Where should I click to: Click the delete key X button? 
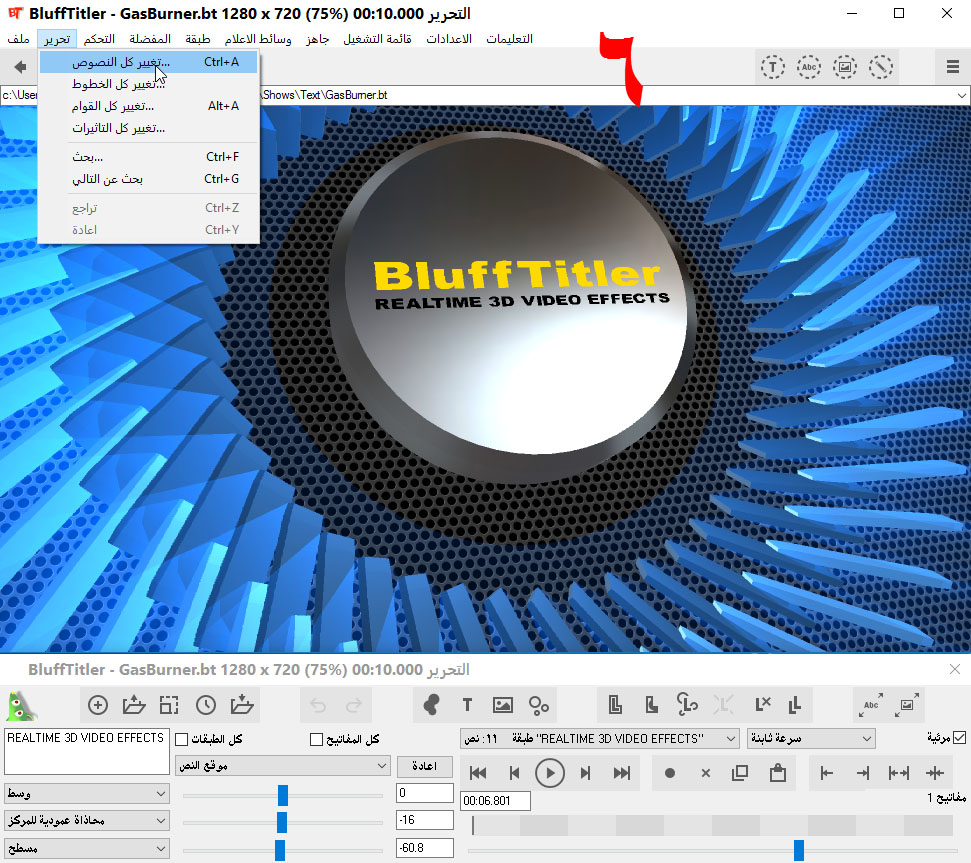[705, 773]
